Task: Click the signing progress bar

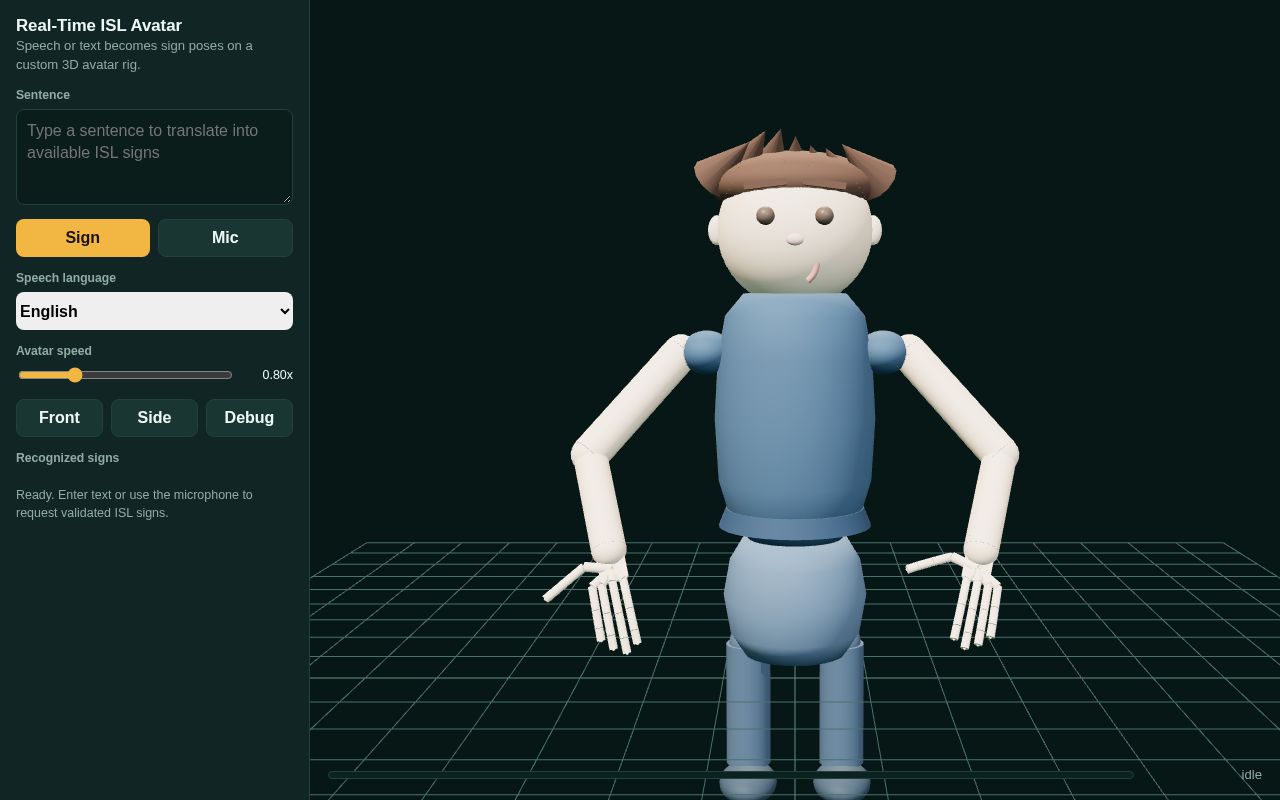Action: (x=731, y=775)
